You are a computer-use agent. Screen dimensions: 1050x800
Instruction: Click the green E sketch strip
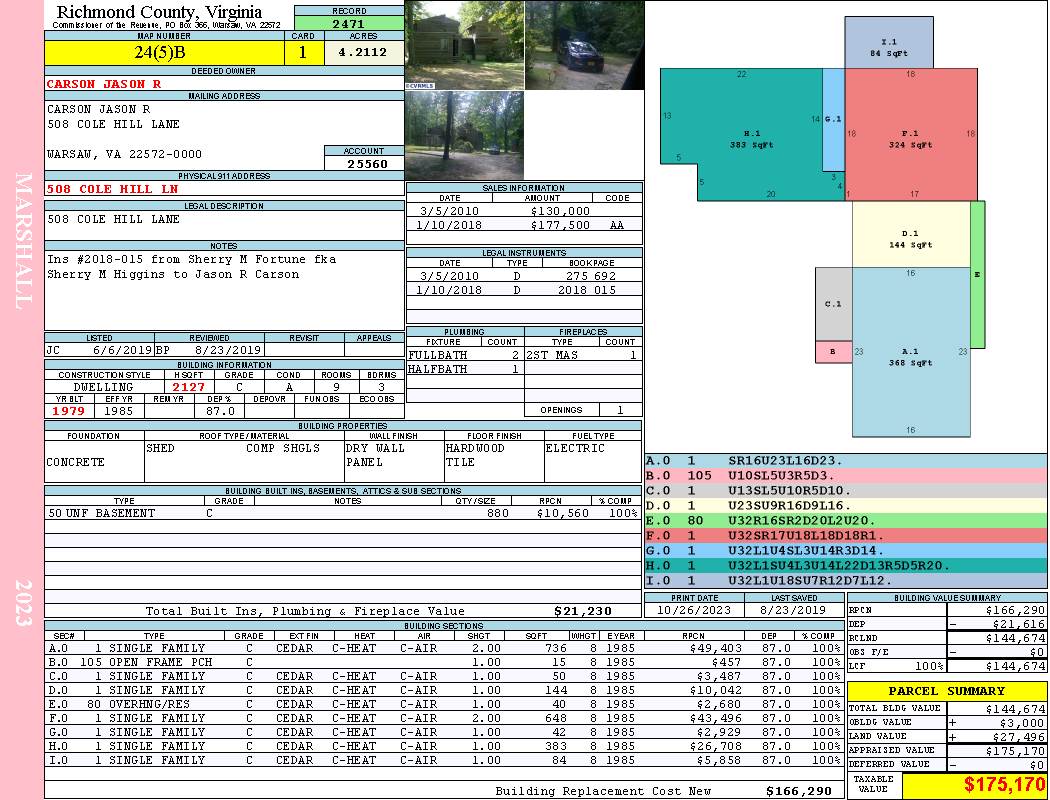point(978,274)
